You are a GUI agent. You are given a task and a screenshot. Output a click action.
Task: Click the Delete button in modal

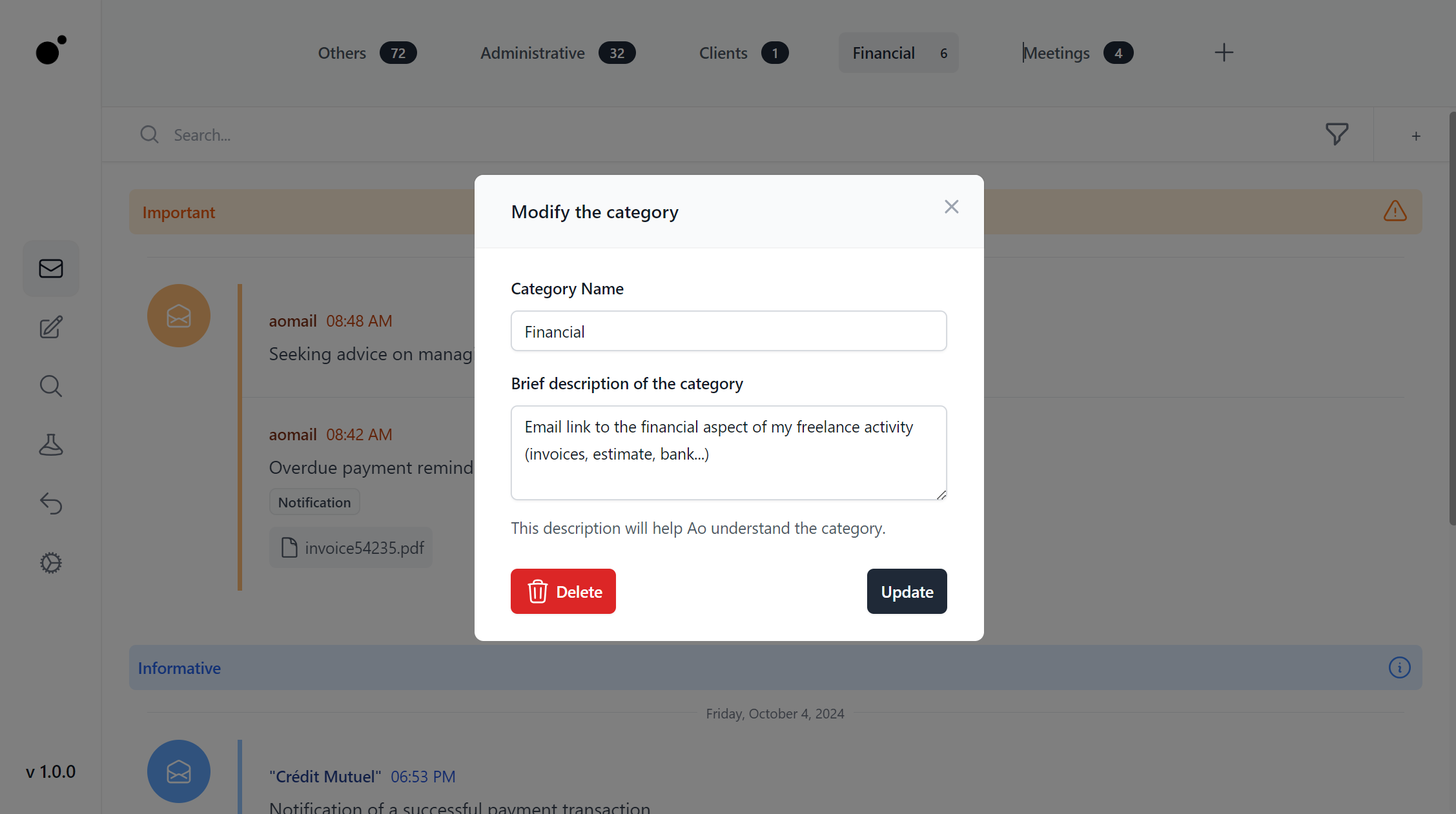[563, 591]
